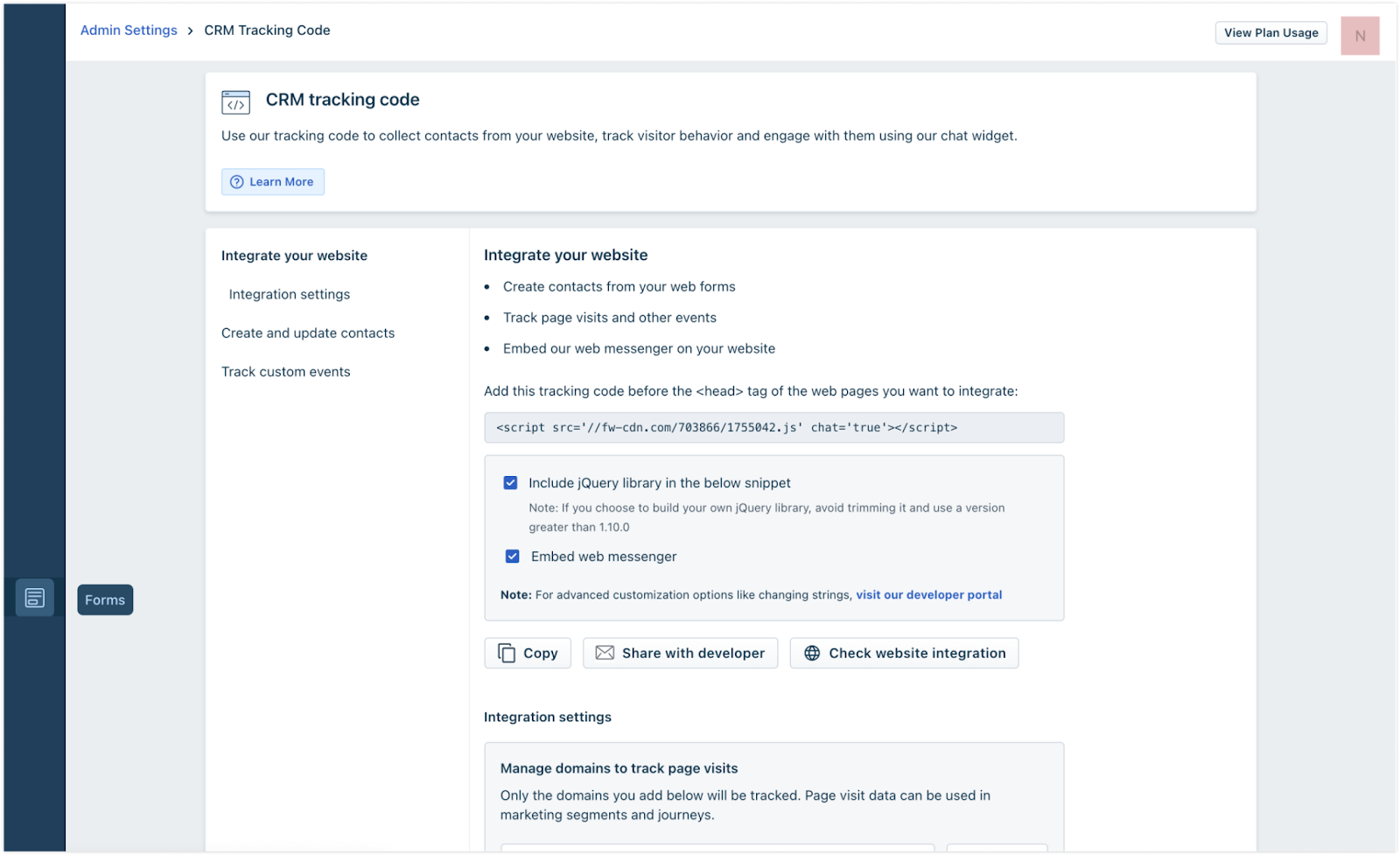This screenshot has height=855, width=1400.
Task: Click the tracking script code field
Action: pos(774,428)
